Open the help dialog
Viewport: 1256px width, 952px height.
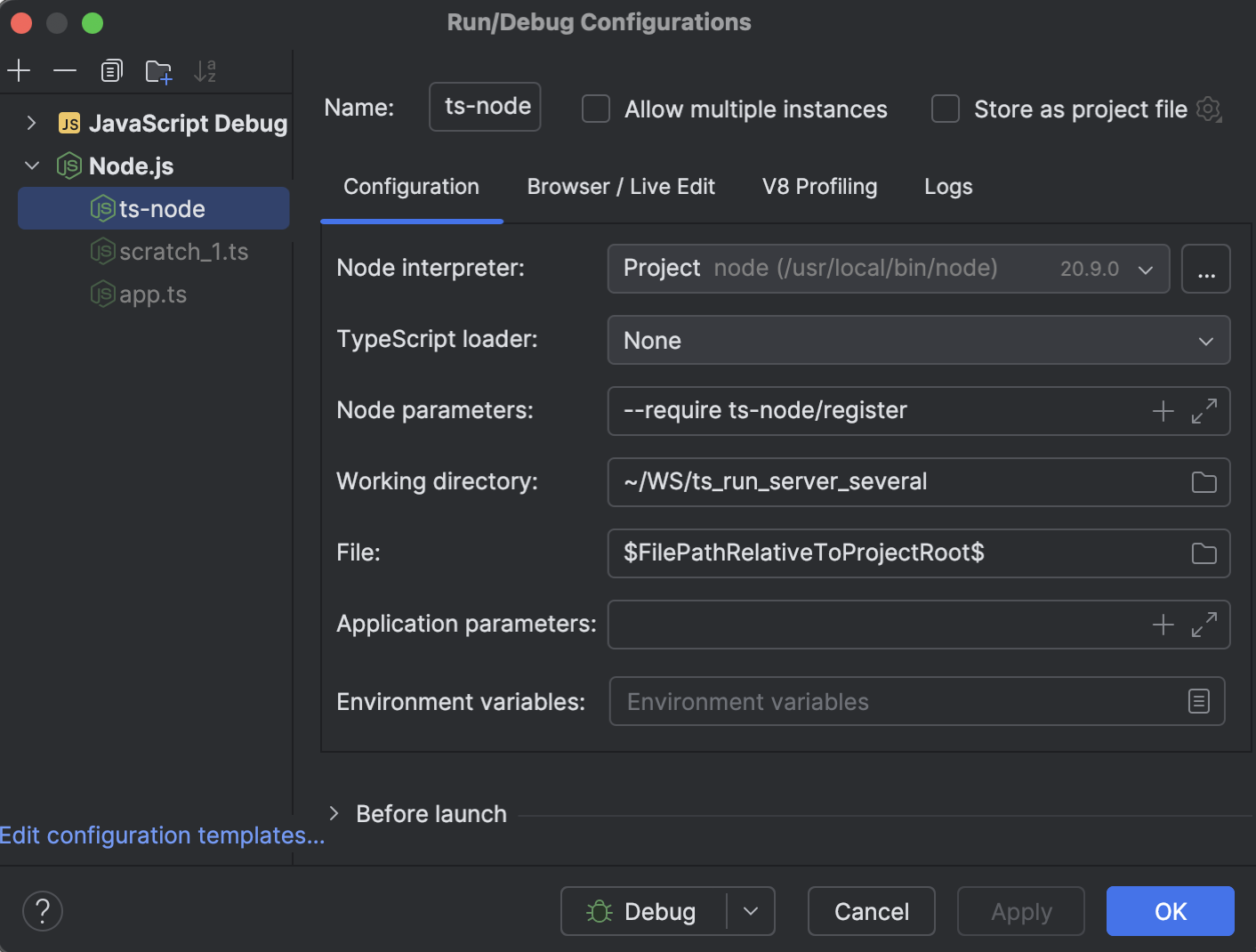(42, 910)
